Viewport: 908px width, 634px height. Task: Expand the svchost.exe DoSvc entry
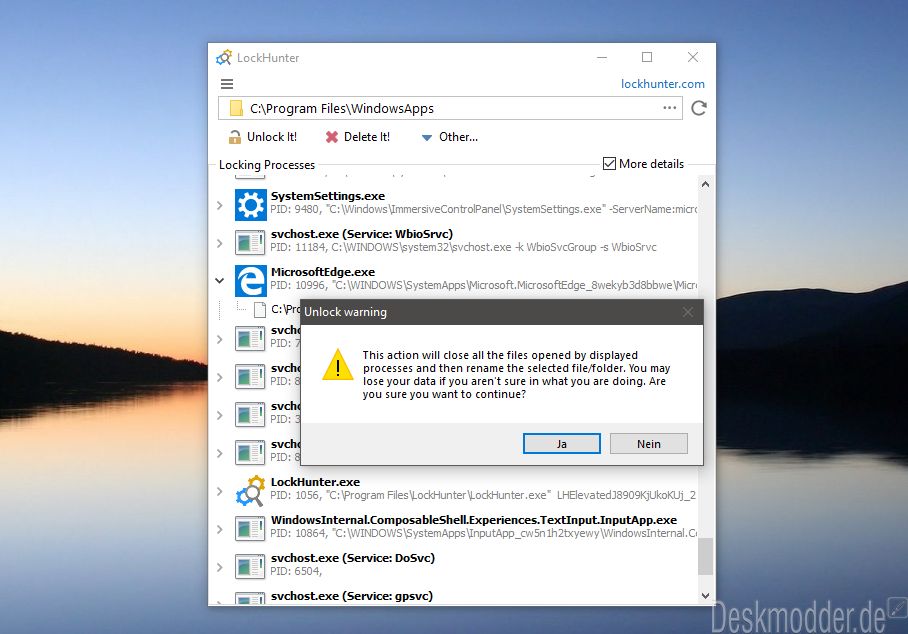tap(219, 567)
